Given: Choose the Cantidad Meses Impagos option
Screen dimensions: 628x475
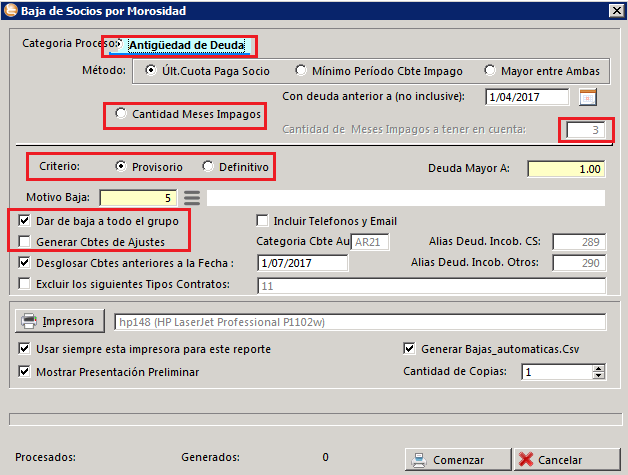Looking at the screenshot, I should (x=121, y=115).
